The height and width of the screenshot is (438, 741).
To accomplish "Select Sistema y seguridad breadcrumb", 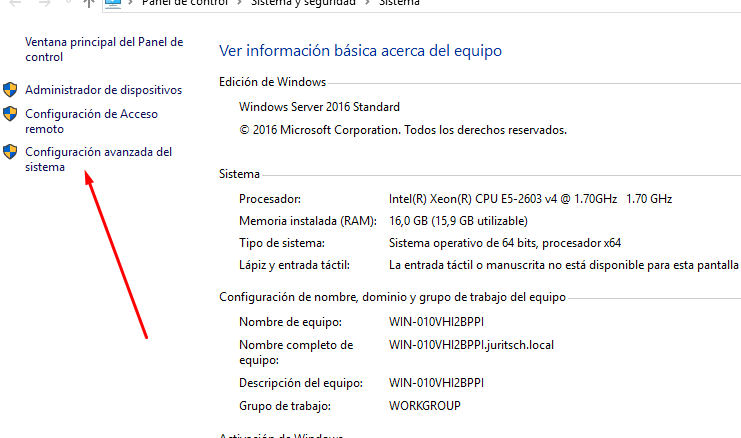I will pos(303,3).
